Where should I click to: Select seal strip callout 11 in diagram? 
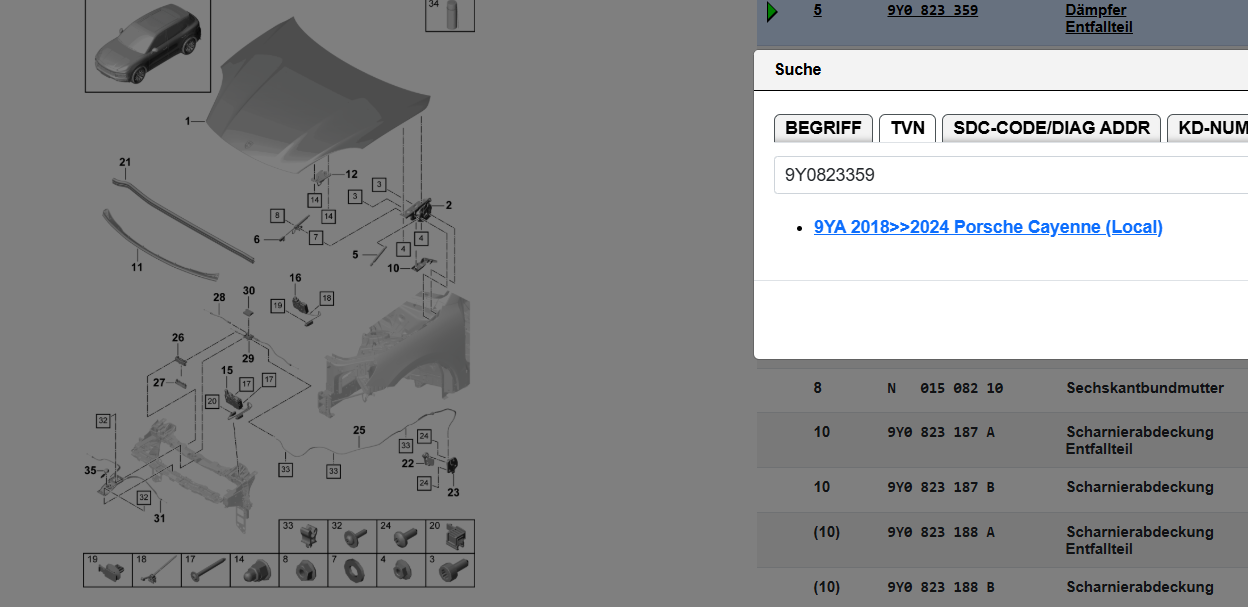[137, 267]
